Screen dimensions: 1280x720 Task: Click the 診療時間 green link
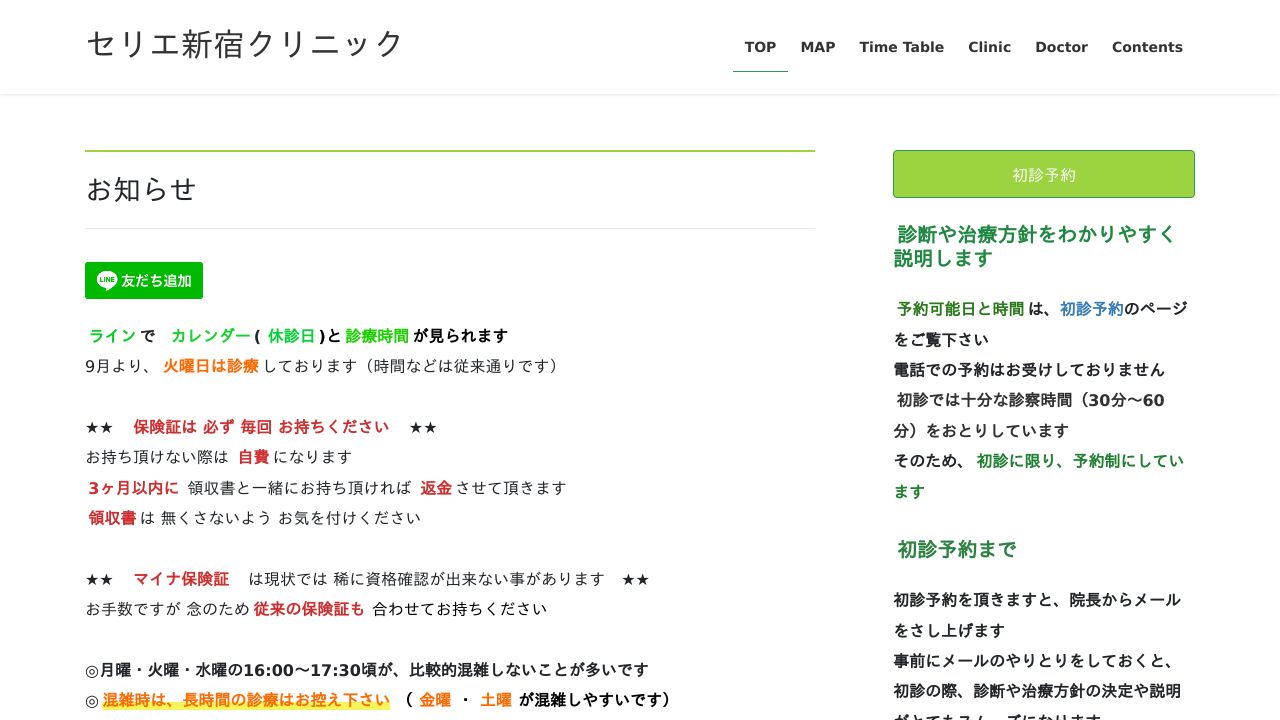pos(377,336)
